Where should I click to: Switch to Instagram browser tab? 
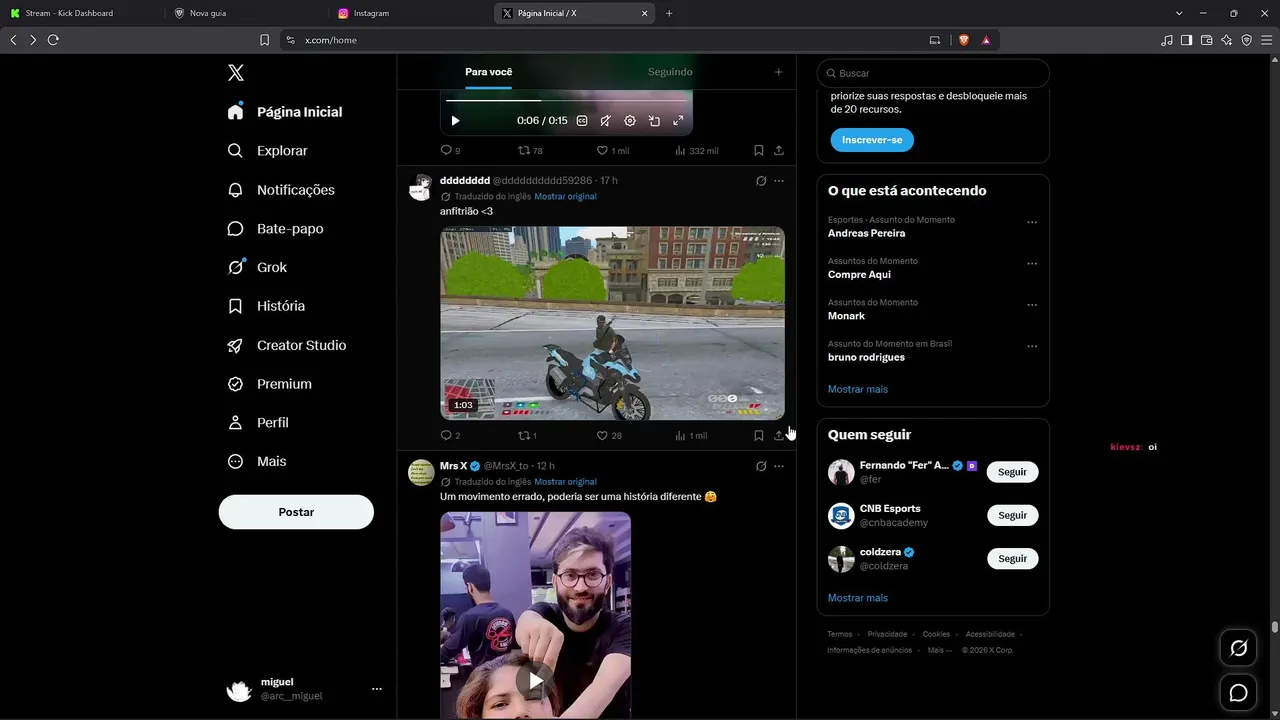(x=409, y=13)
